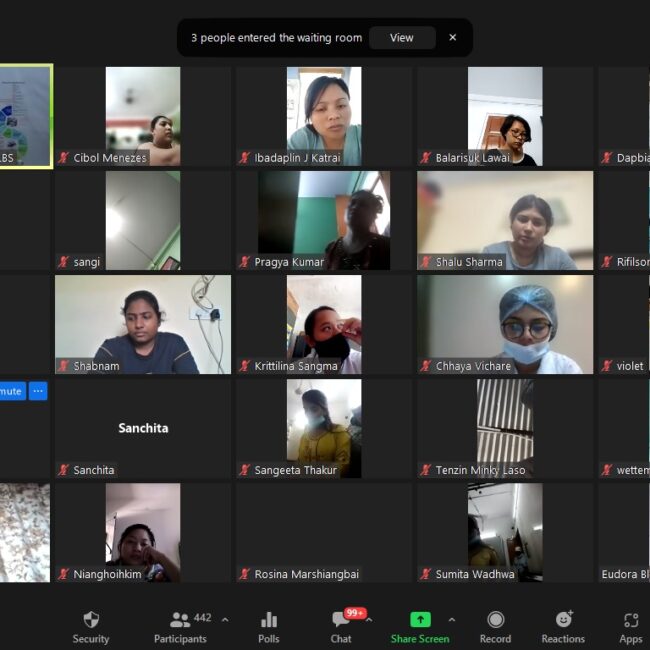Image resolution: width=650 pixels, height=650 pixels.
Task: Start Share Screen
Action: tap(420, 627)
